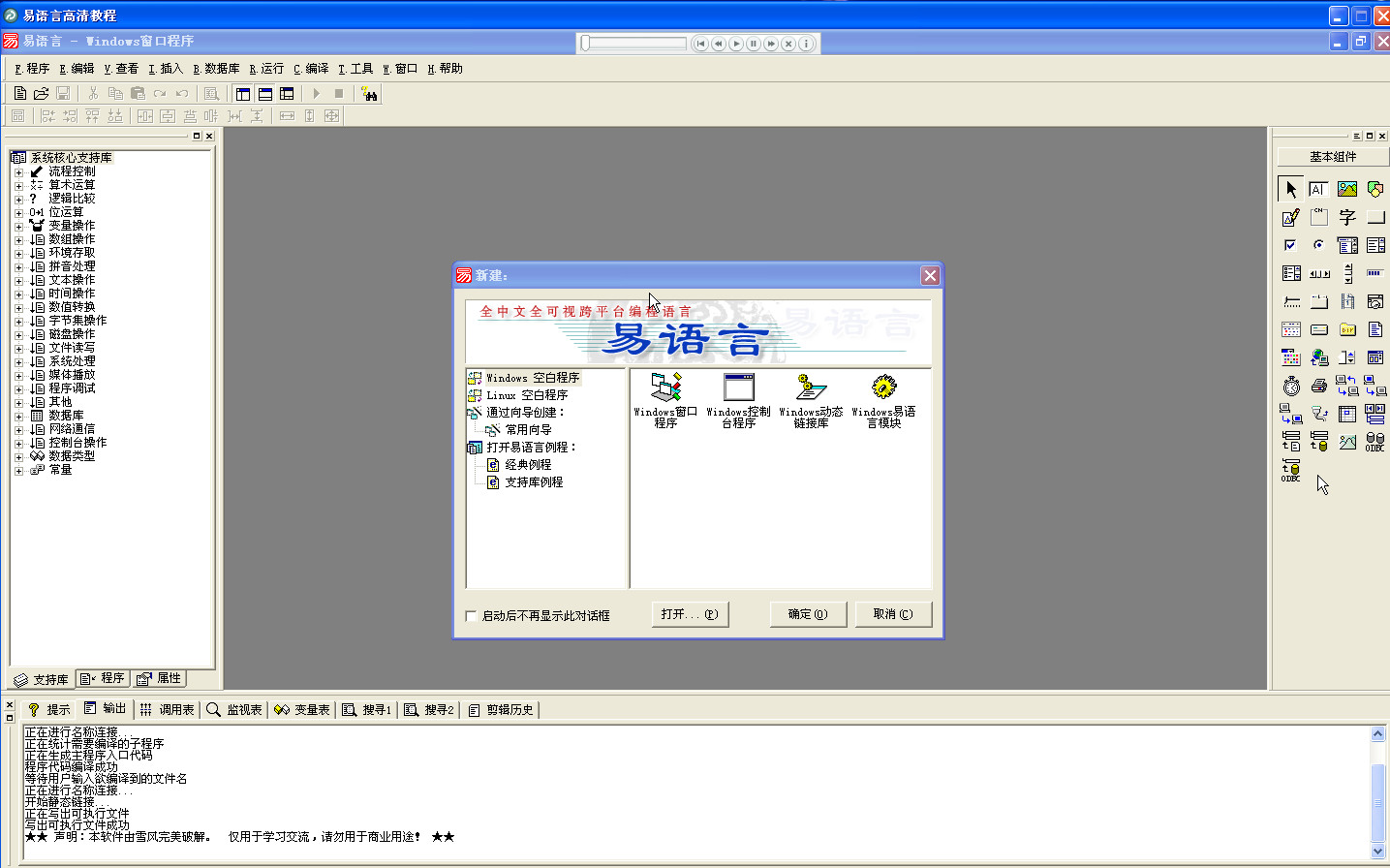Choose the Windows控制台程序 project icon

click(x=738, y=400)
